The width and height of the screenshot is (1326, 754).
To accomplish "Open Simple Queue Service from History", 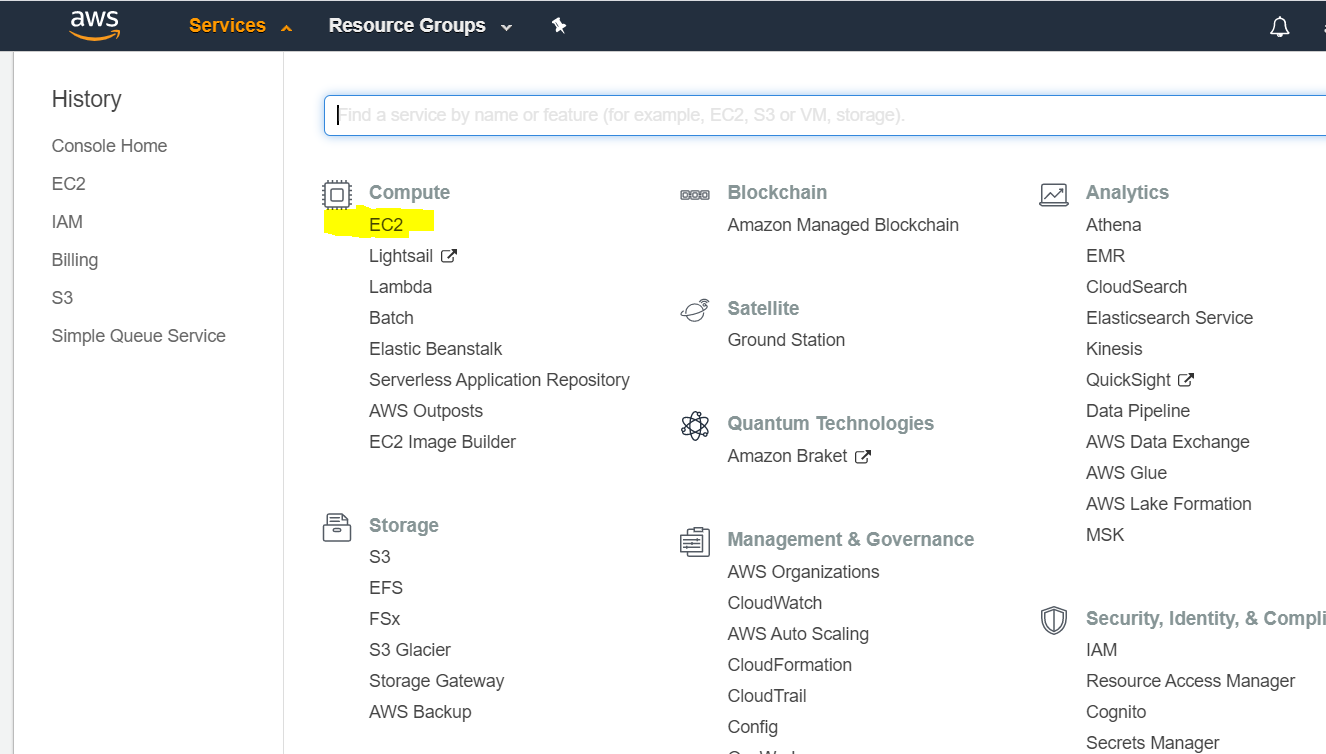I will tap(138, 336).
